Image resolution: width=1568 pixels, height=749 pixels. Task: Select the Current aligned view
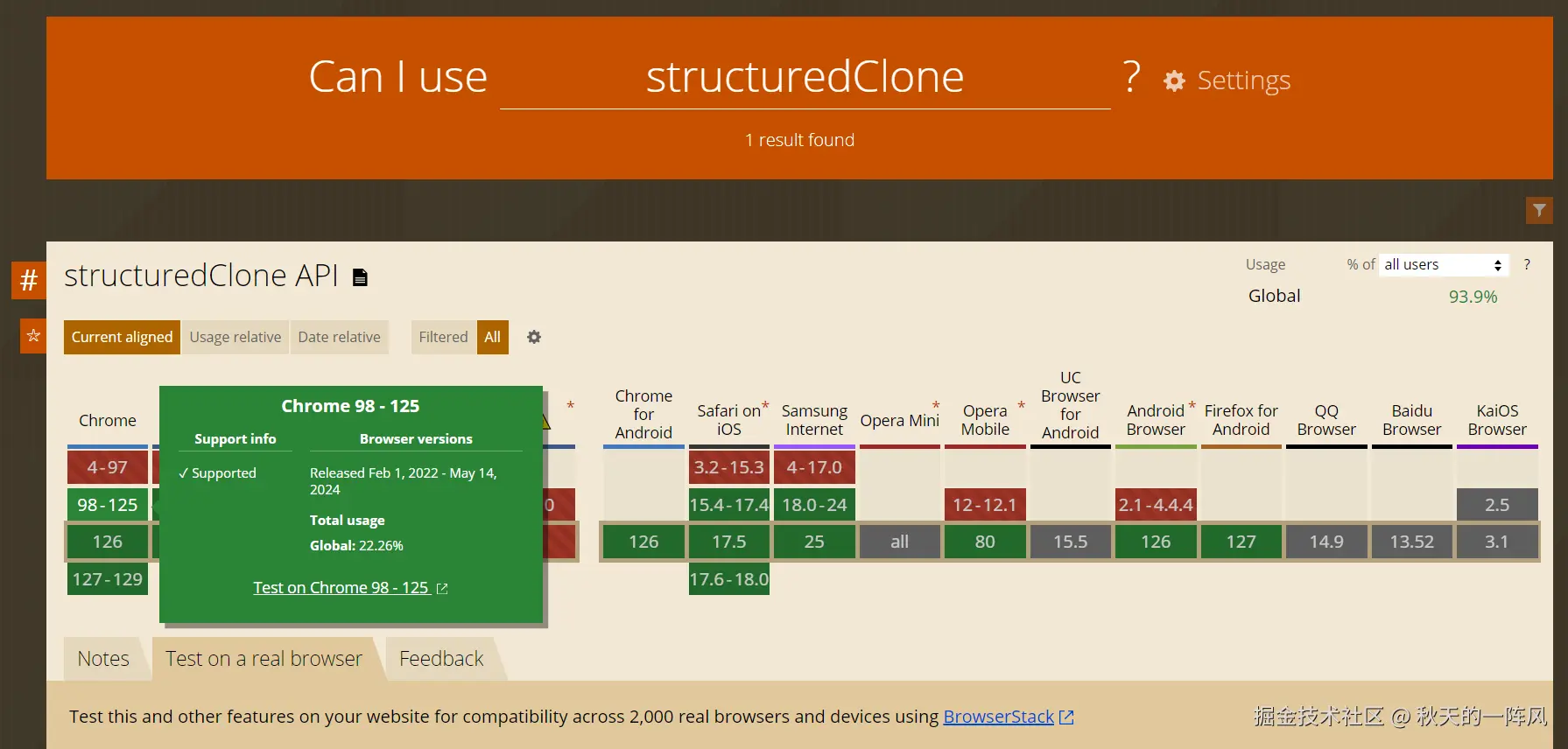tap(122, 337)
